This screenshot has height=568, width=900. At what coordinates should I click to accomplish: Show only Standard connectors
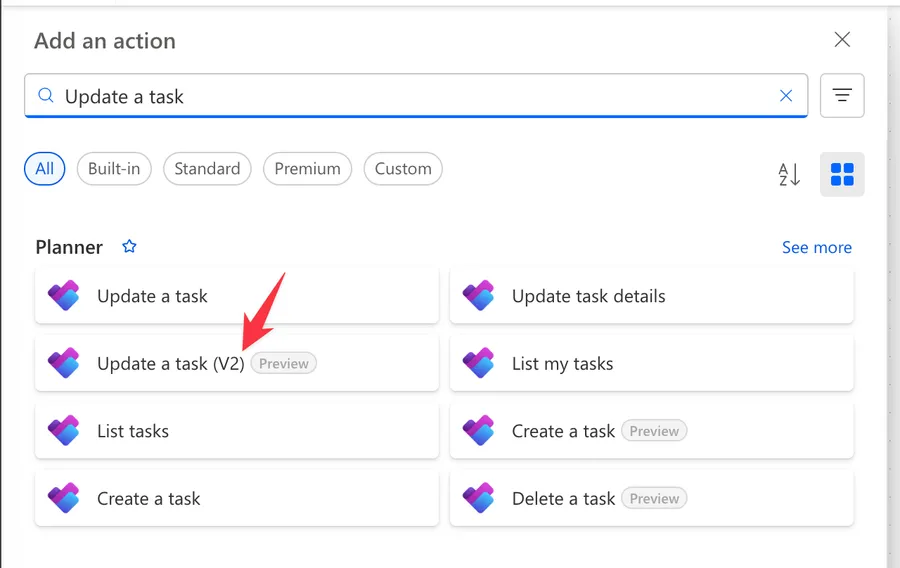(x=207, y=169)
